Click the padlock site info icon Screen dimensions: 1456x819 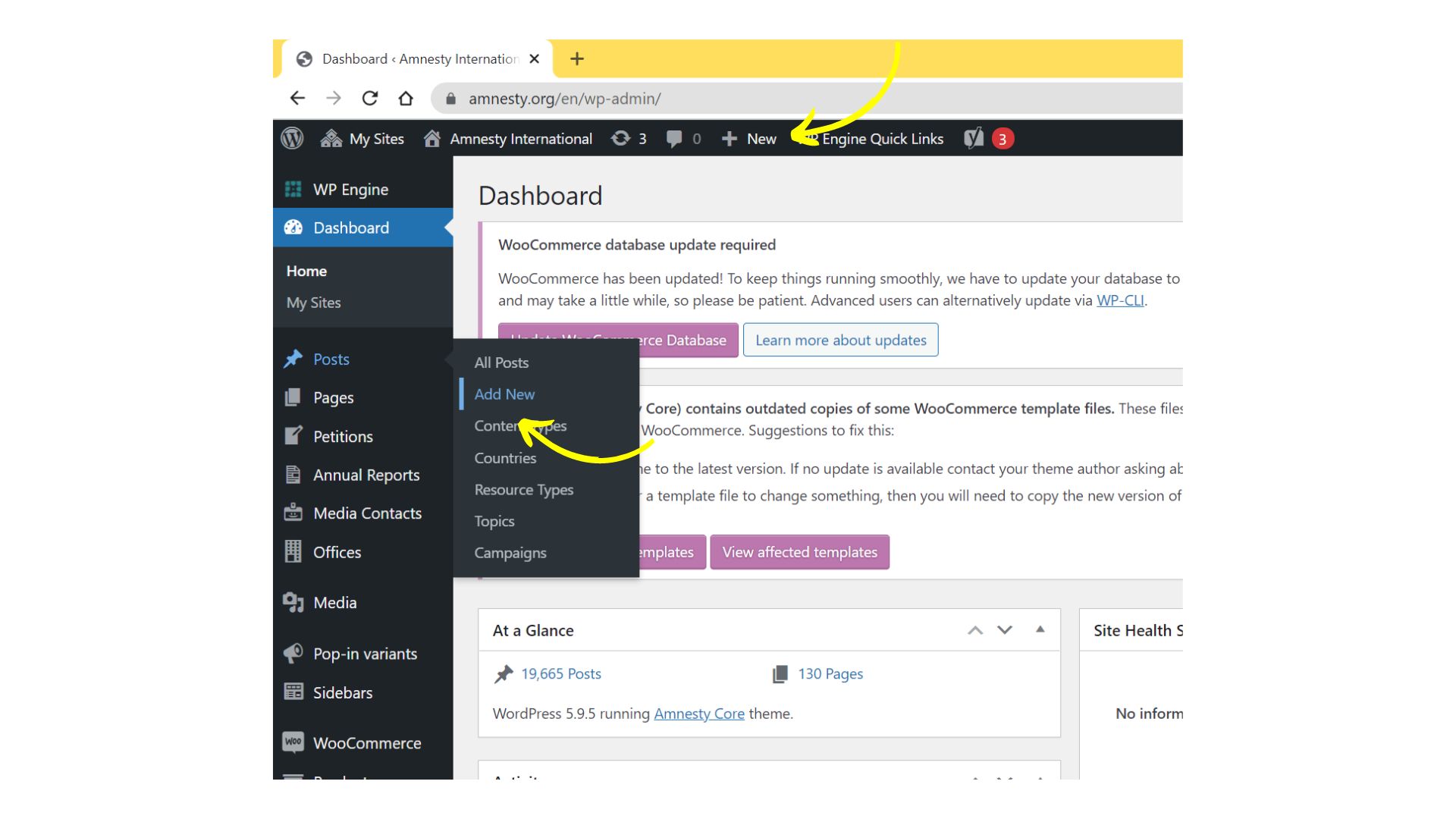click(450, 99)
